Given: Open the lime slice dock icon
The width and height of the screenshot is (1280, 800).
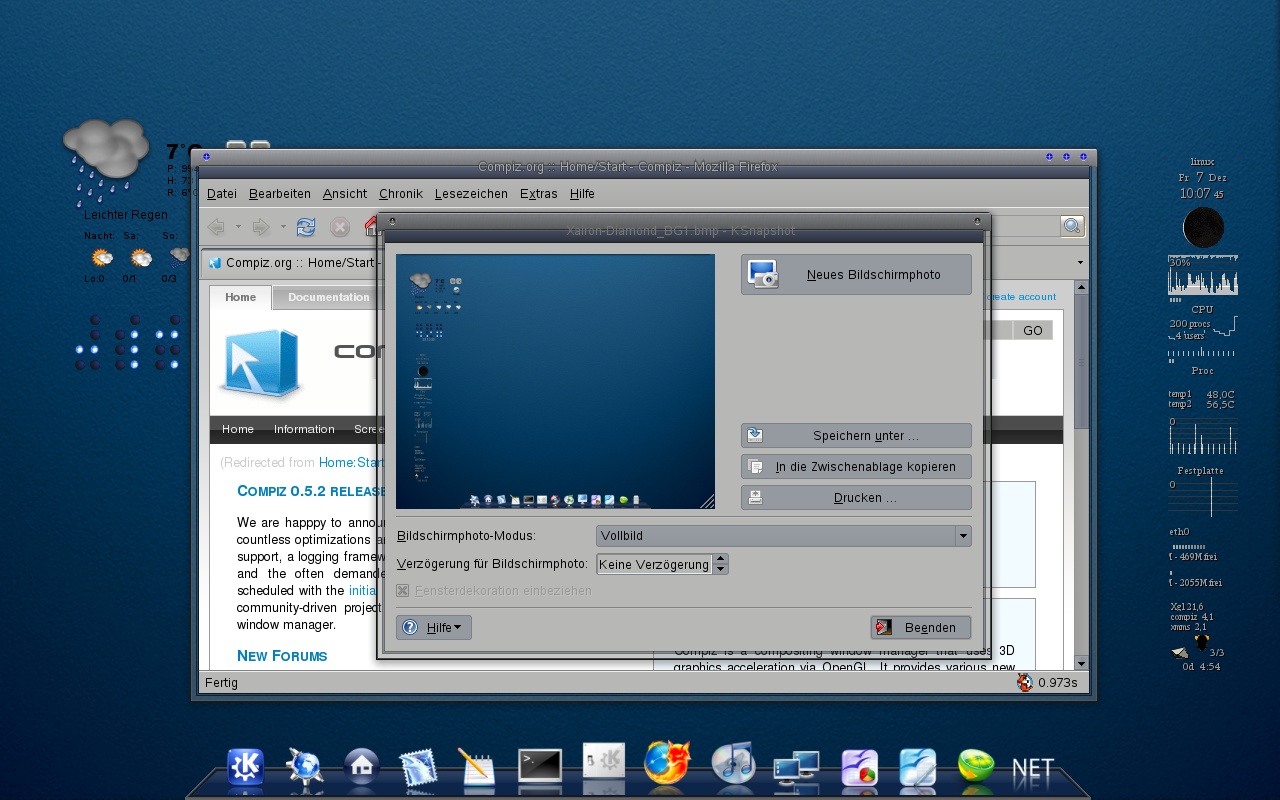Looking at the screenshot, I should coord(975,766).
